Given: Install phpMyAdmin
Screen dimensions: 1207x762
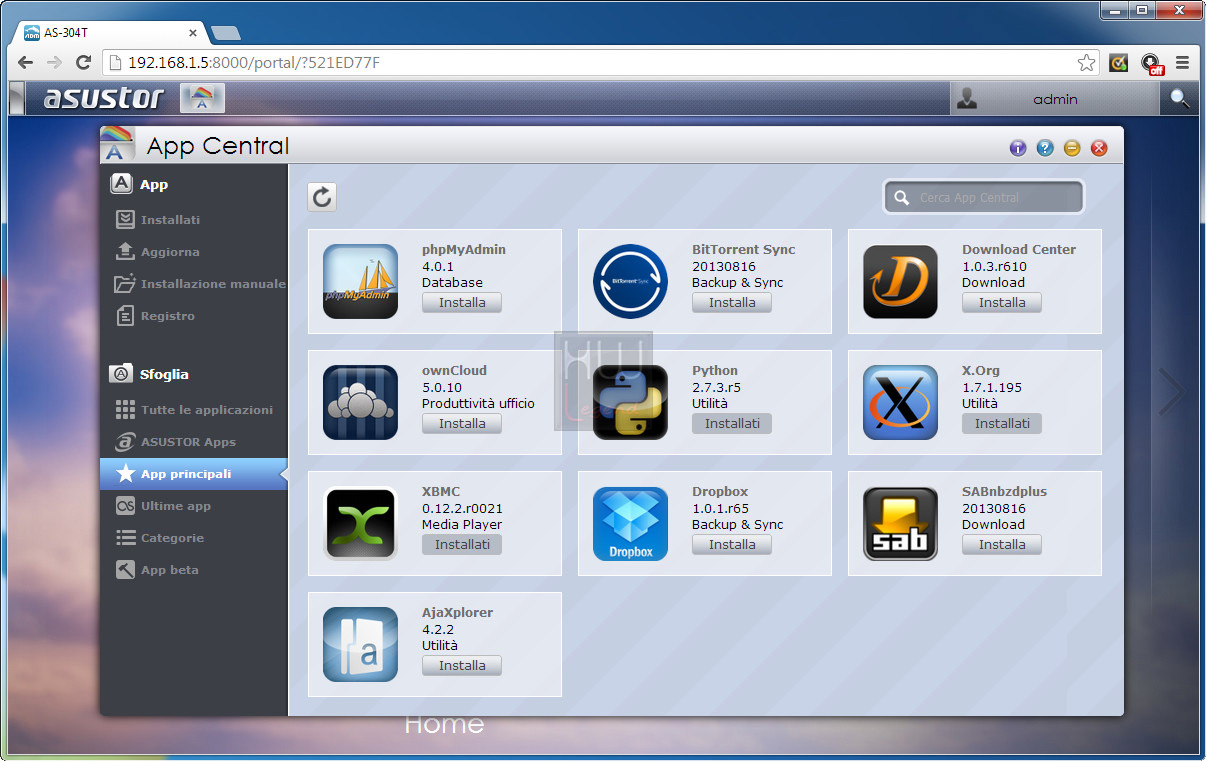Looking at the screenshot, I should [x=462, y=303].
